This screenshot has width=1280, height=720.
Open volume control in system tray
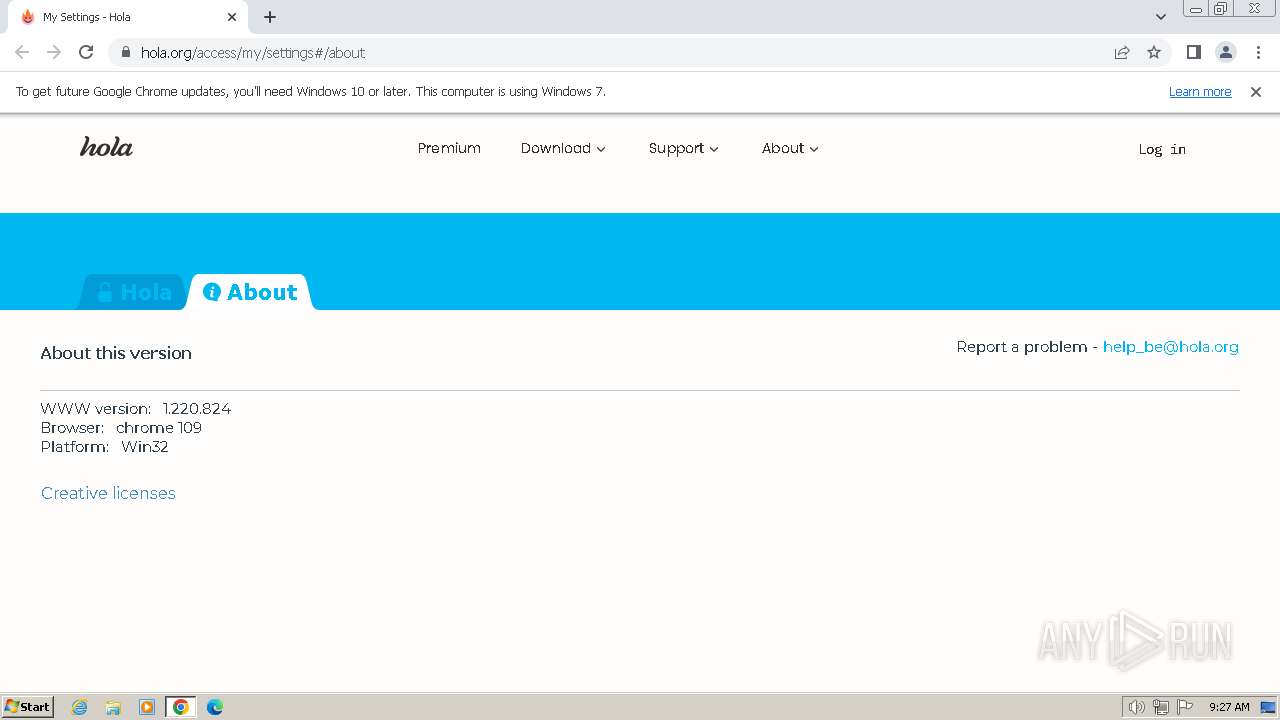(1137, 707)
